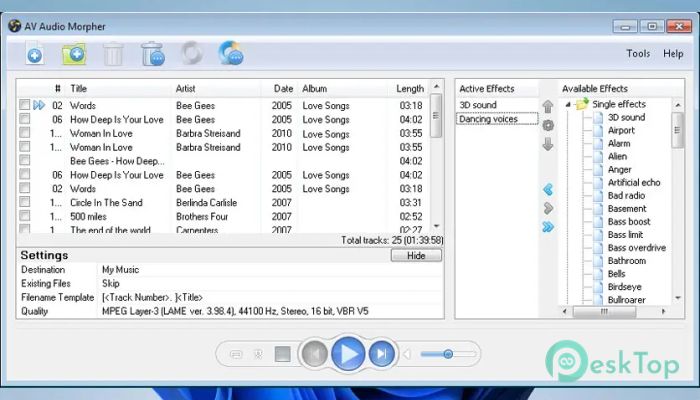Remove effect with gray right chevron
This screenshot has height=400, width=700.
548,208
